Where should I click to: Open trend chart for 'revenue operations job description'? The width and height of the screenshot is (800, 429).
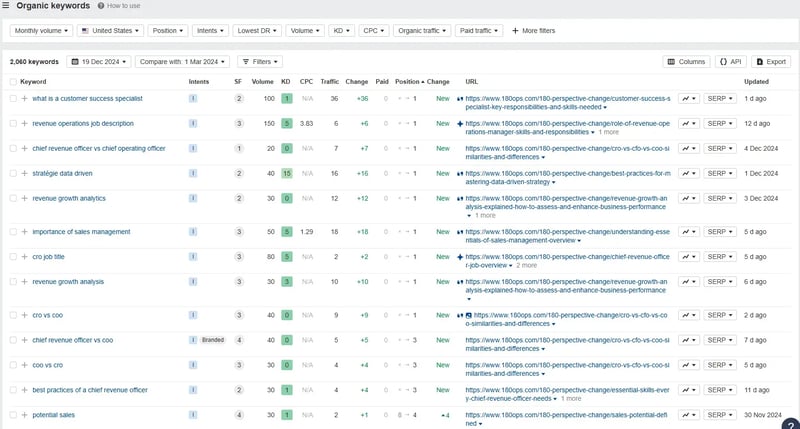(689, 123)
